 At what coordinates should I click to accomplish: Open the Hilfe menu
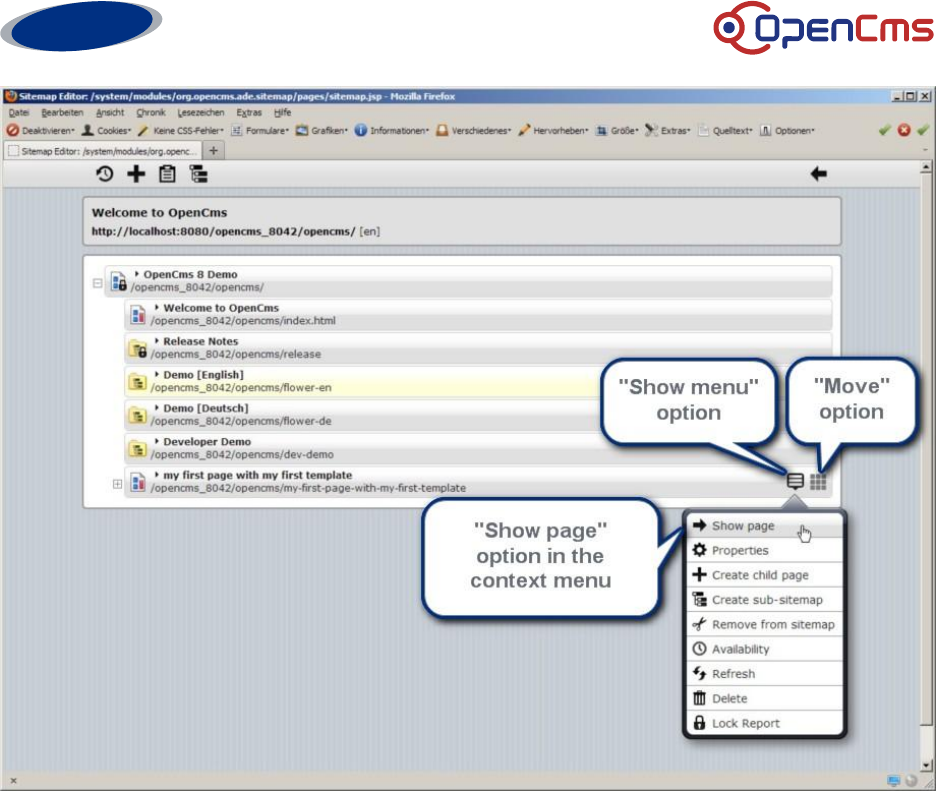point(282,112)
